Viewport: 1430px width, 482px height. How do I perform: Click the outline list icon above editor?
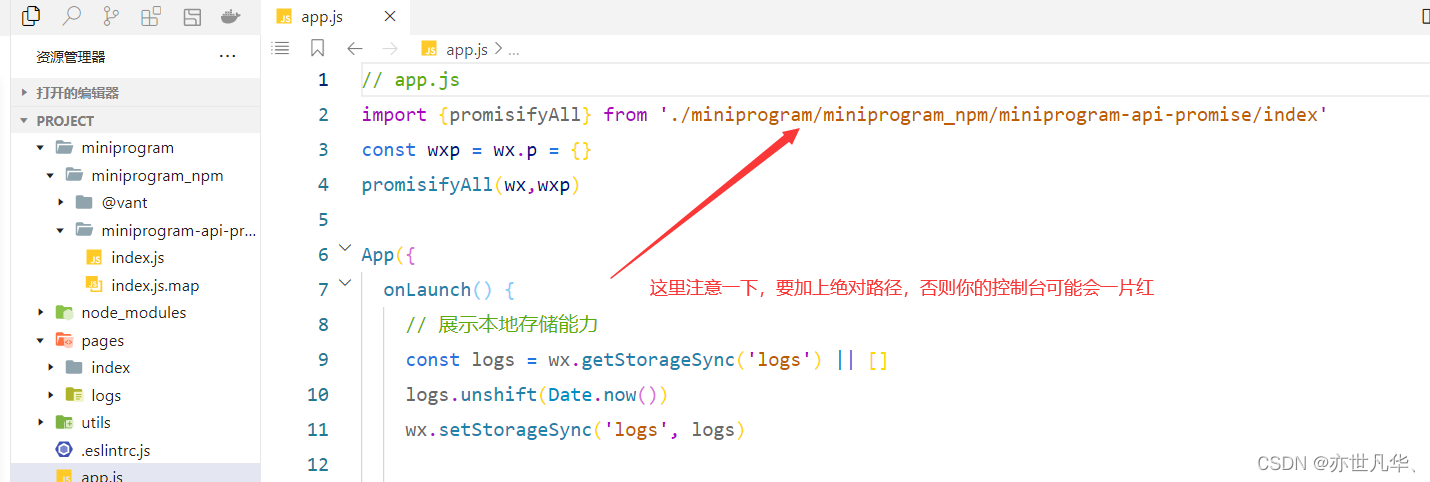(281, 48)
